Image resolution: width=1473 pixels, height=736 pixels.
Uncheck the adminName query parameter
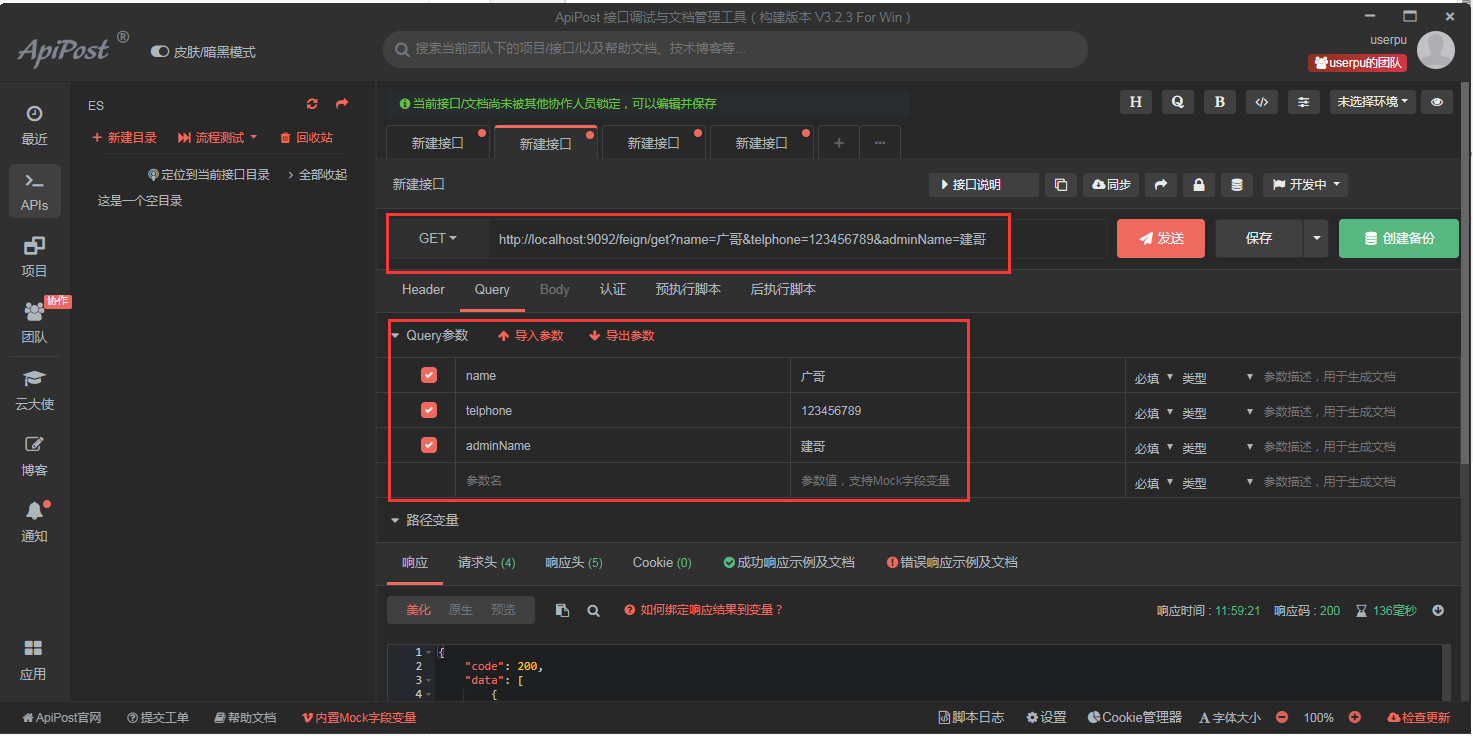point(428,445)
